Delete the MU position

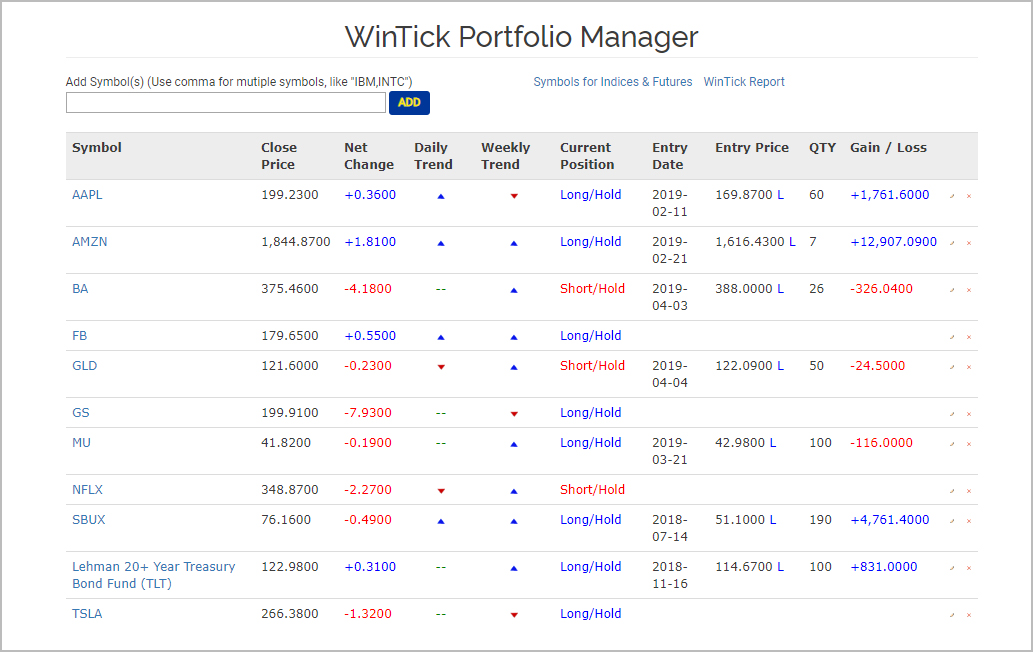tap(968, 444)
